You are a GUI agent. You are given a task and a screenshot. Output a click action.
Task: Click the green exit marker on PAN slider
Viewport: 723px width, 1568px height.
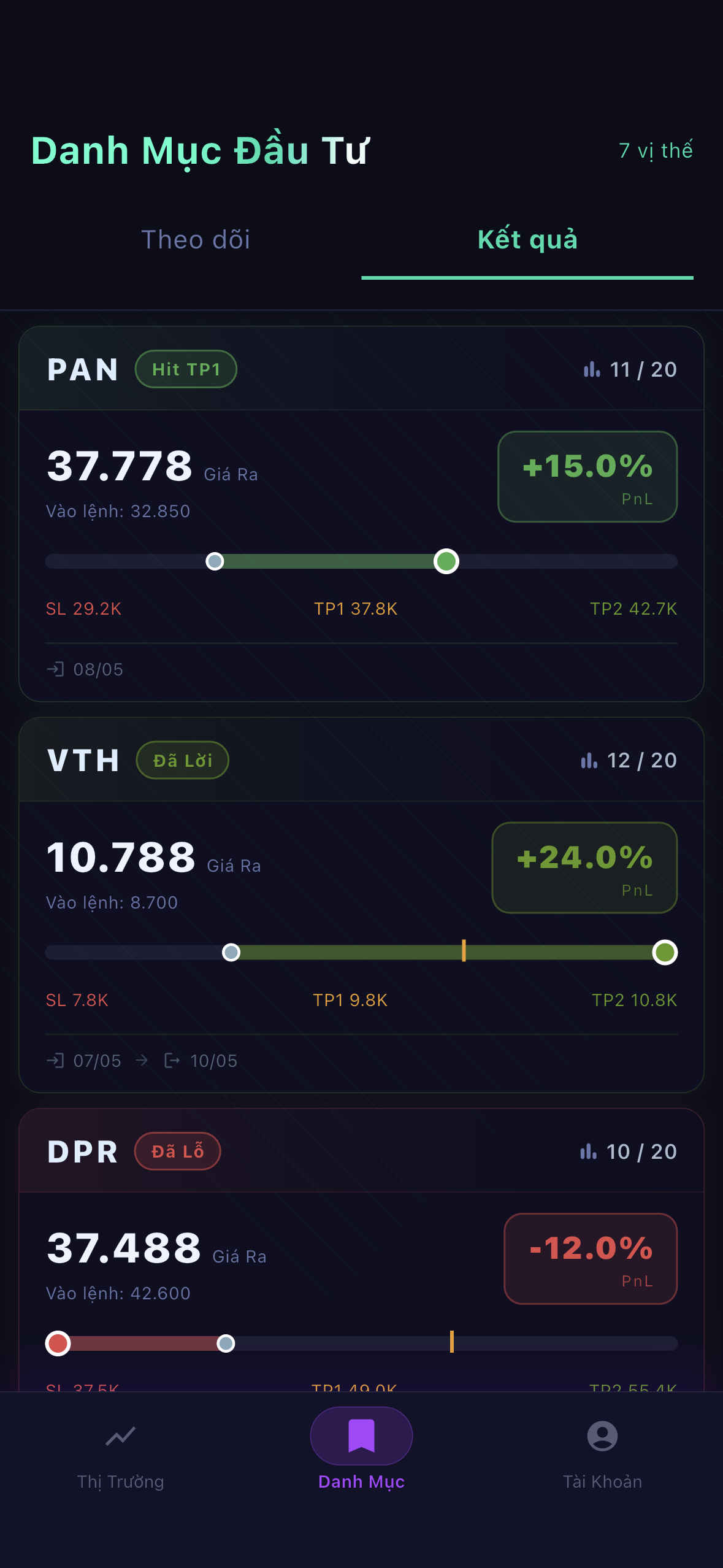[446, 561]
